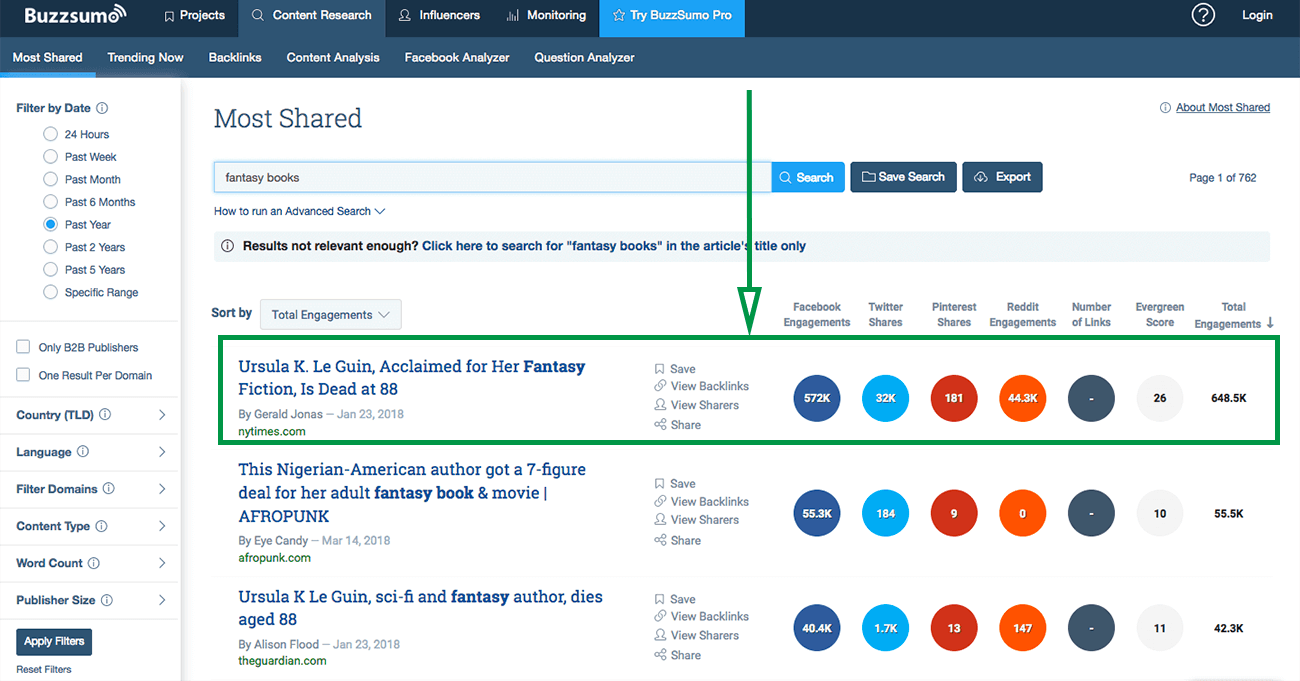The image size is (1300, 681).
Task: Click Twitter shares circle 184
Action: pyautogui.click(x=885, y=513)
